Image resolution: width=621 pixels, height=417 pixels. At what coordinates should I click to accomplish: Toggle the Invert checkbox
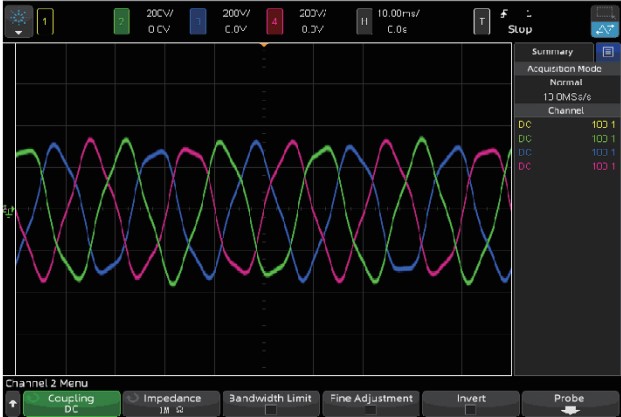tap(470, 403)
